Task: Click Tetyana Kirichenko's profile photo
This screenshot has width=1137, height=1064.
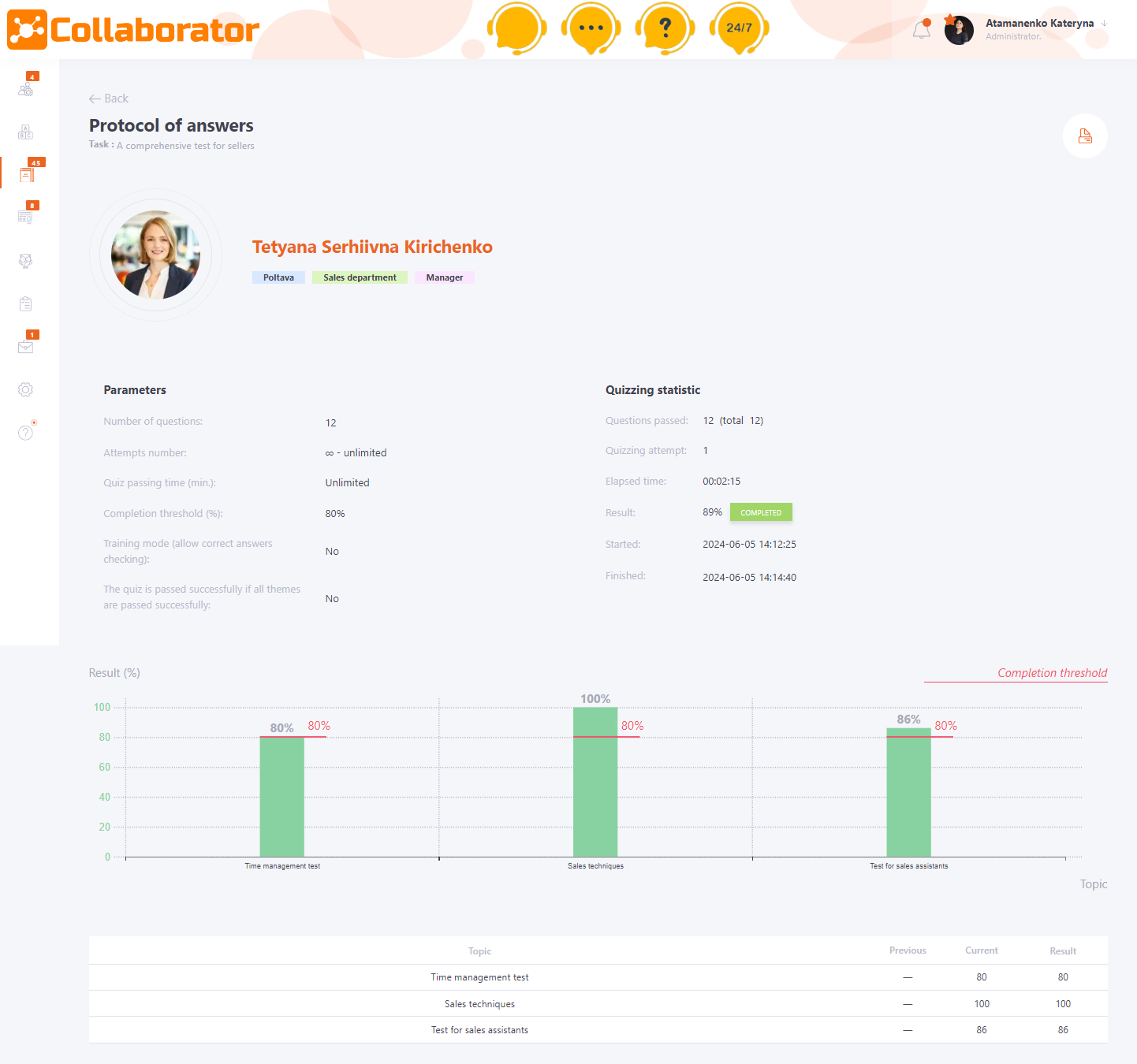Action: [156, 255]
